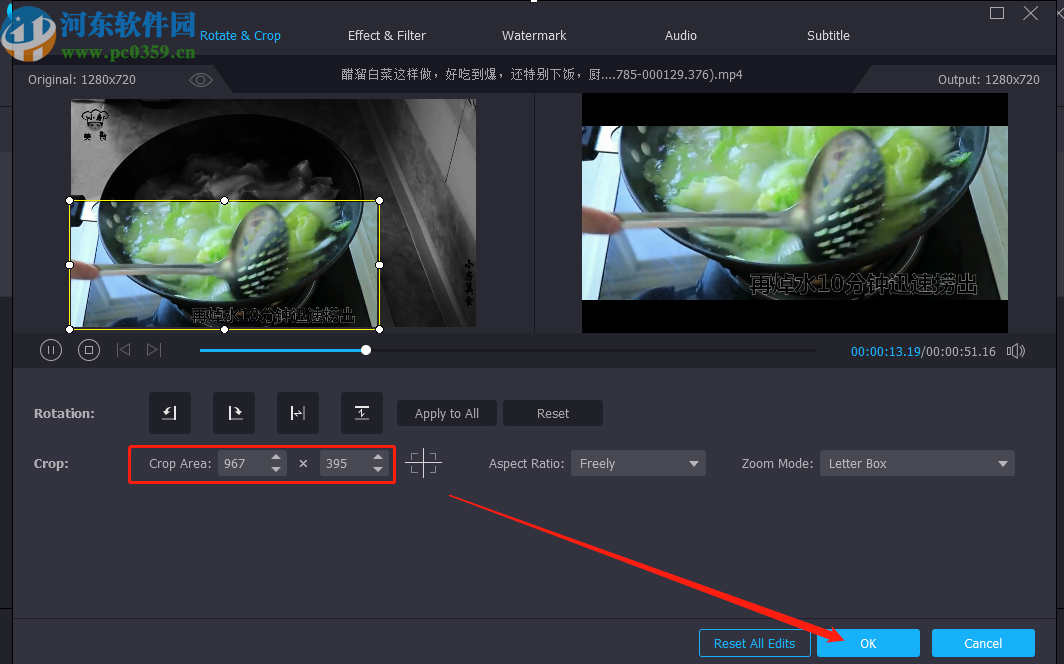Pause the video playback

click(x=51, y=350)
